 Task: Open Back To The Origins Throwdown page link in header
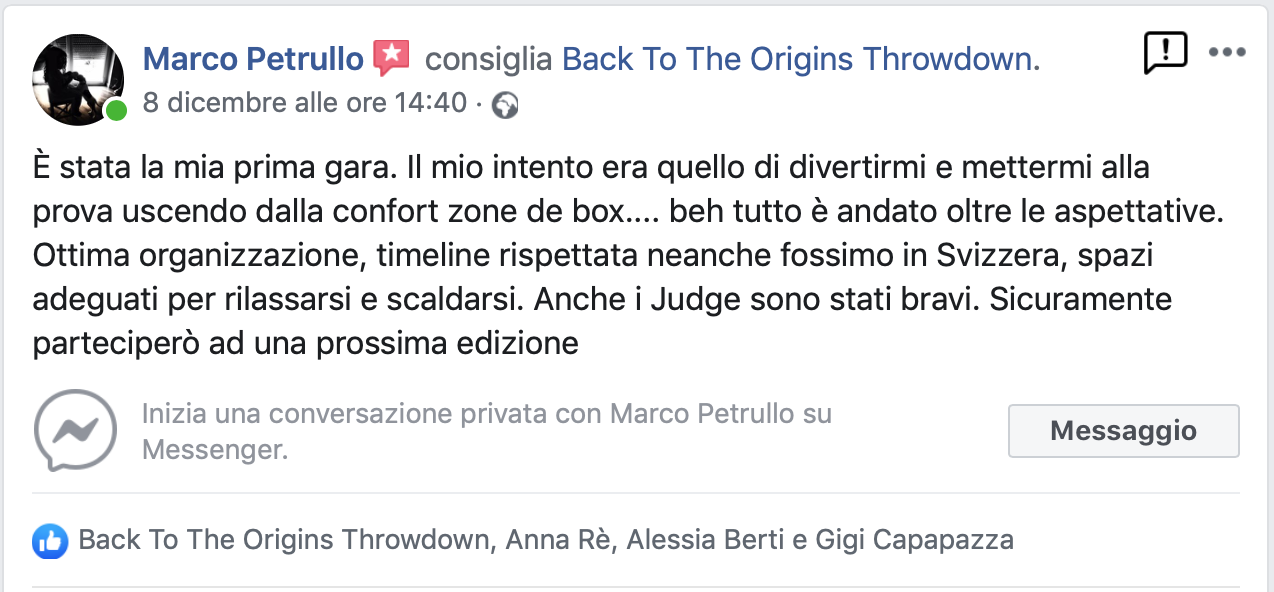(x=796, y=60)
